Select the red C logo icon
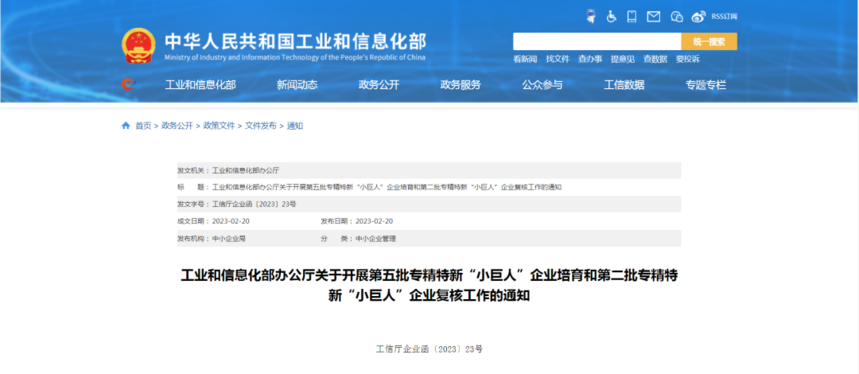Image resolution: width=859 pixels, height=374 pixels. (x=128, y=85)
